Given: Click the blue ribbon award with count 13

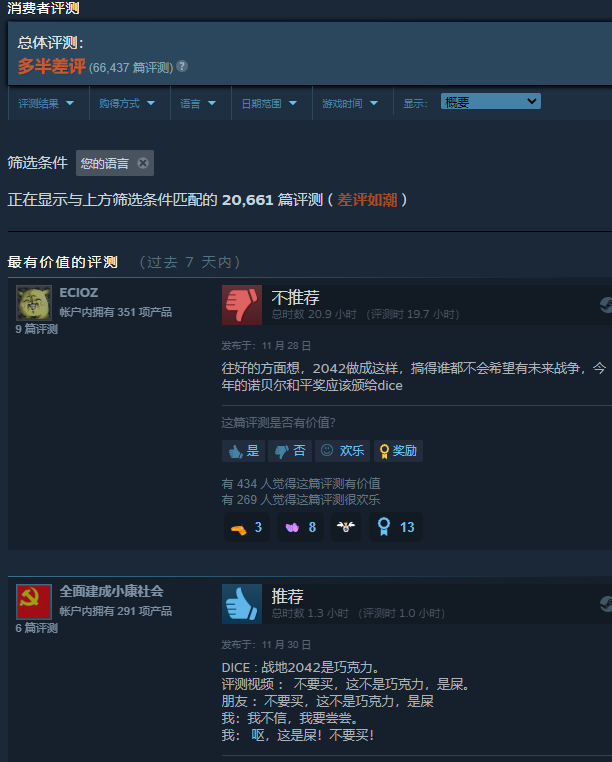Looking at the screenshot, I should (396, 527).
